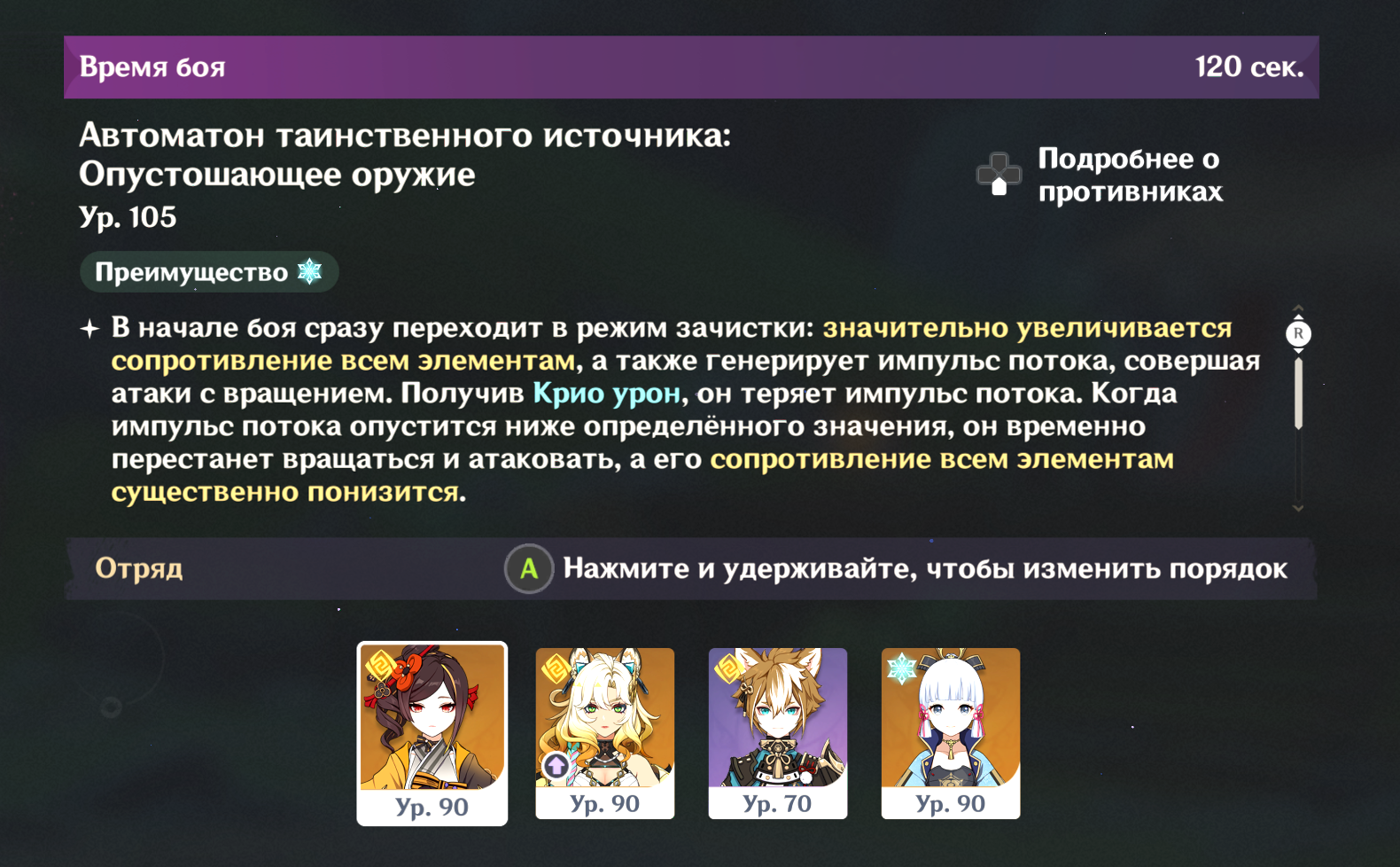The image size is (1400, 867).
Task: Select the white-haired Cryo character card
Action: (951, 733)
